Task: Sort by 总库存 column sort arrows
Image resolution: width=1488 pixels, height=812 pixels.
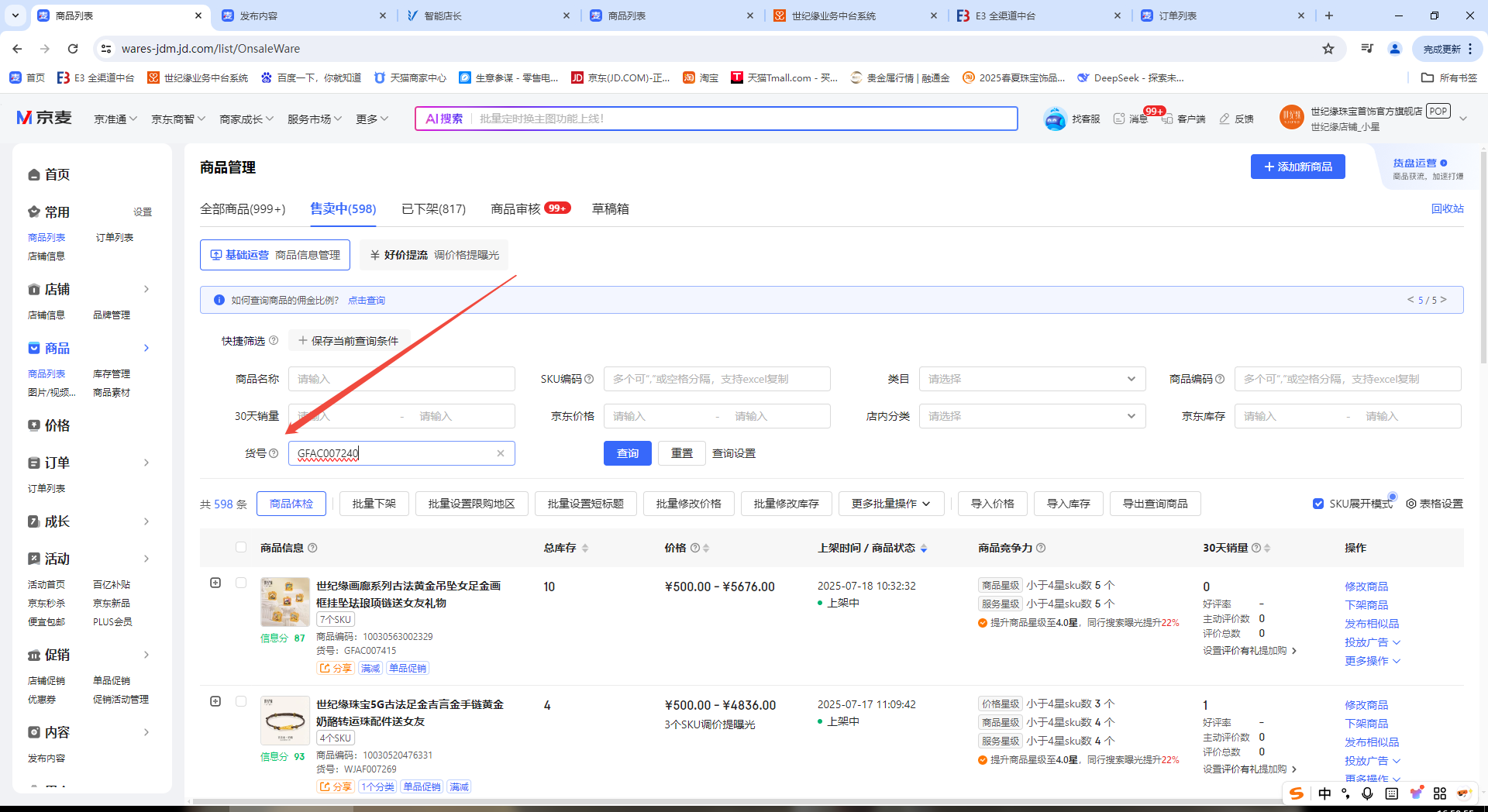Action: tap(585, 548)
